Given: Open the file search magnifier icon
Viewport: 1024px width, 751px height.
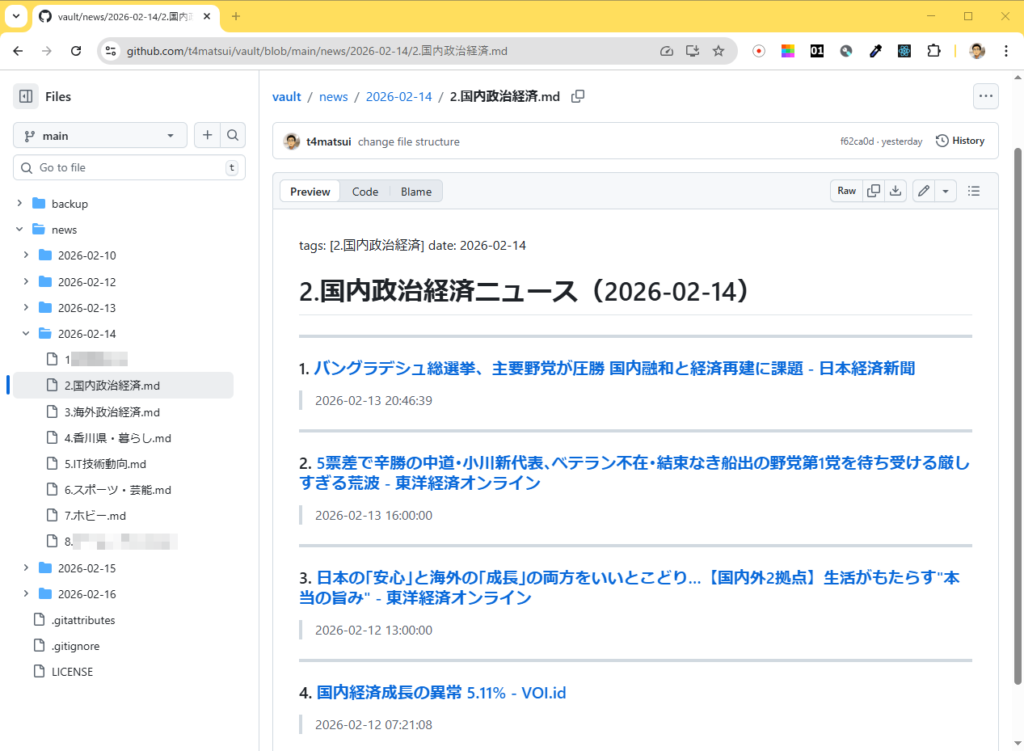Looking at the screenshot, I should coord(232,136).
